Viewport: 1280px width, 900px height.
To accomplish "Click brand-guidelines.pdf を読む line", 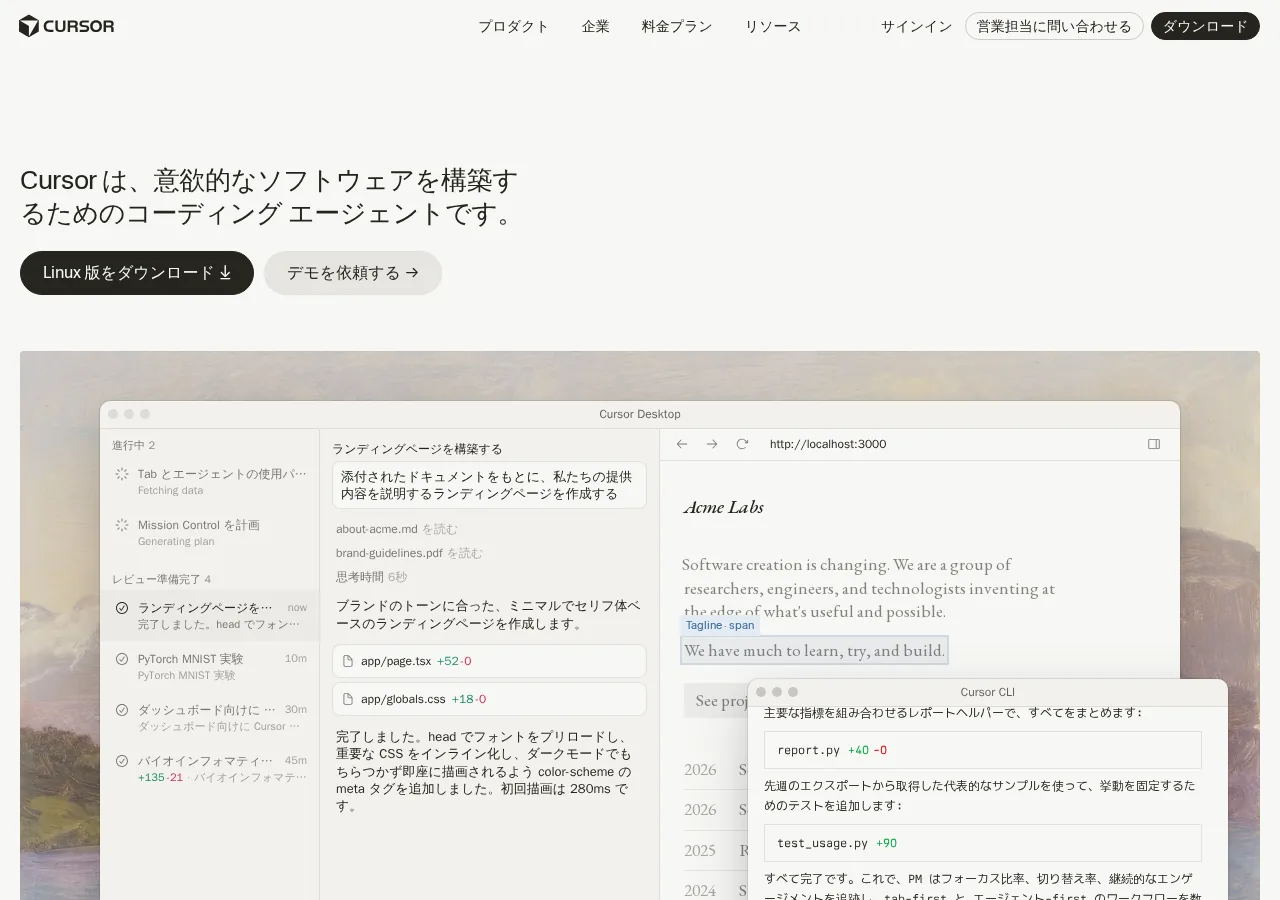I will coord(409,553).
